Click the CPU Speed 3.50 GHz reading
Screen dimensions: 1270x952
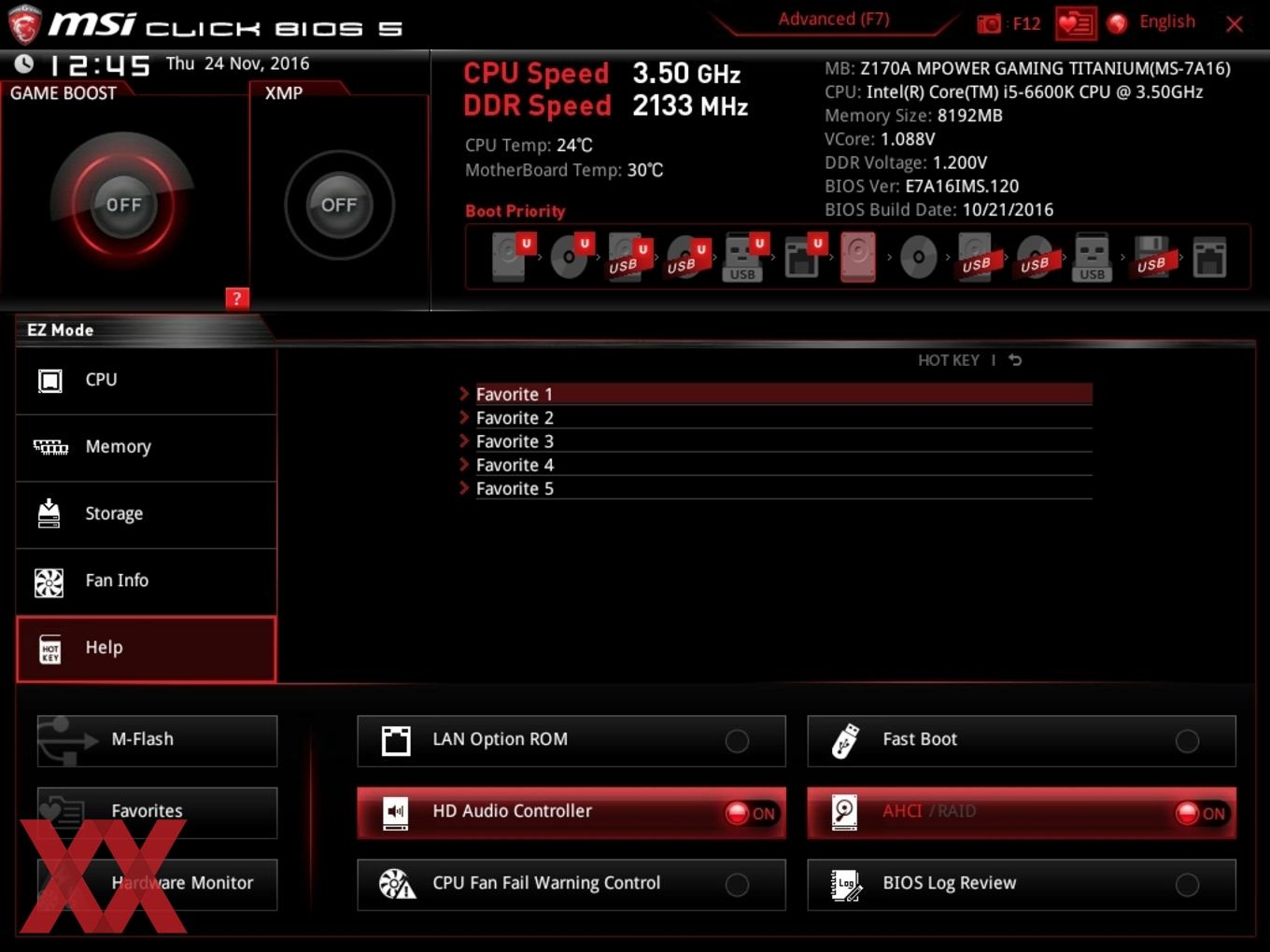(x=602, y=74)
